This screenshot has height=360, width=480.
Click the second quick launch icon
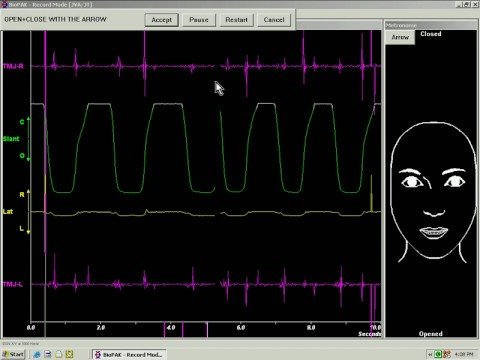point(48,354)
